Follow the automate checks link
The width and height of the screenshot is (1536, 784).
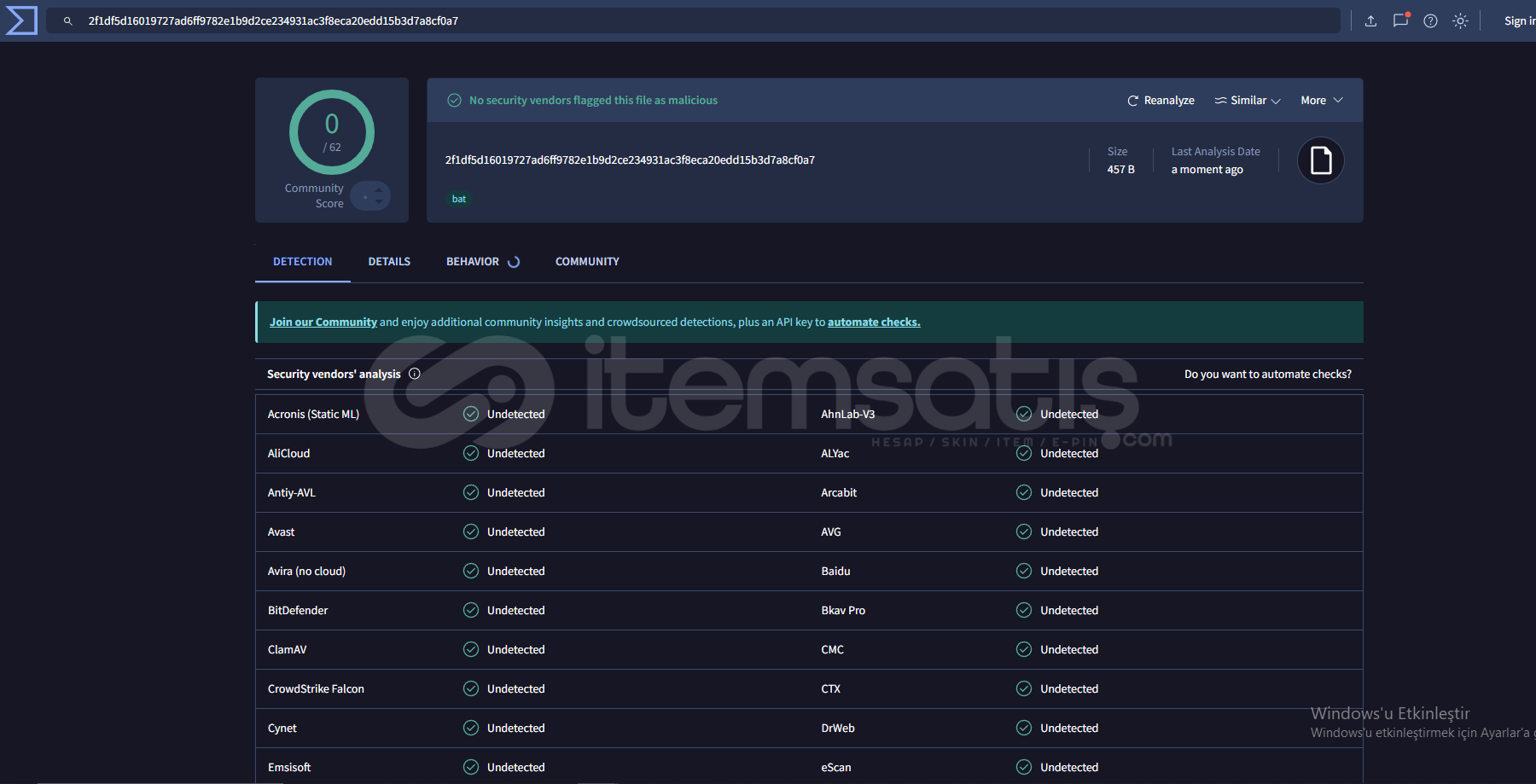[x=874, y=322]
